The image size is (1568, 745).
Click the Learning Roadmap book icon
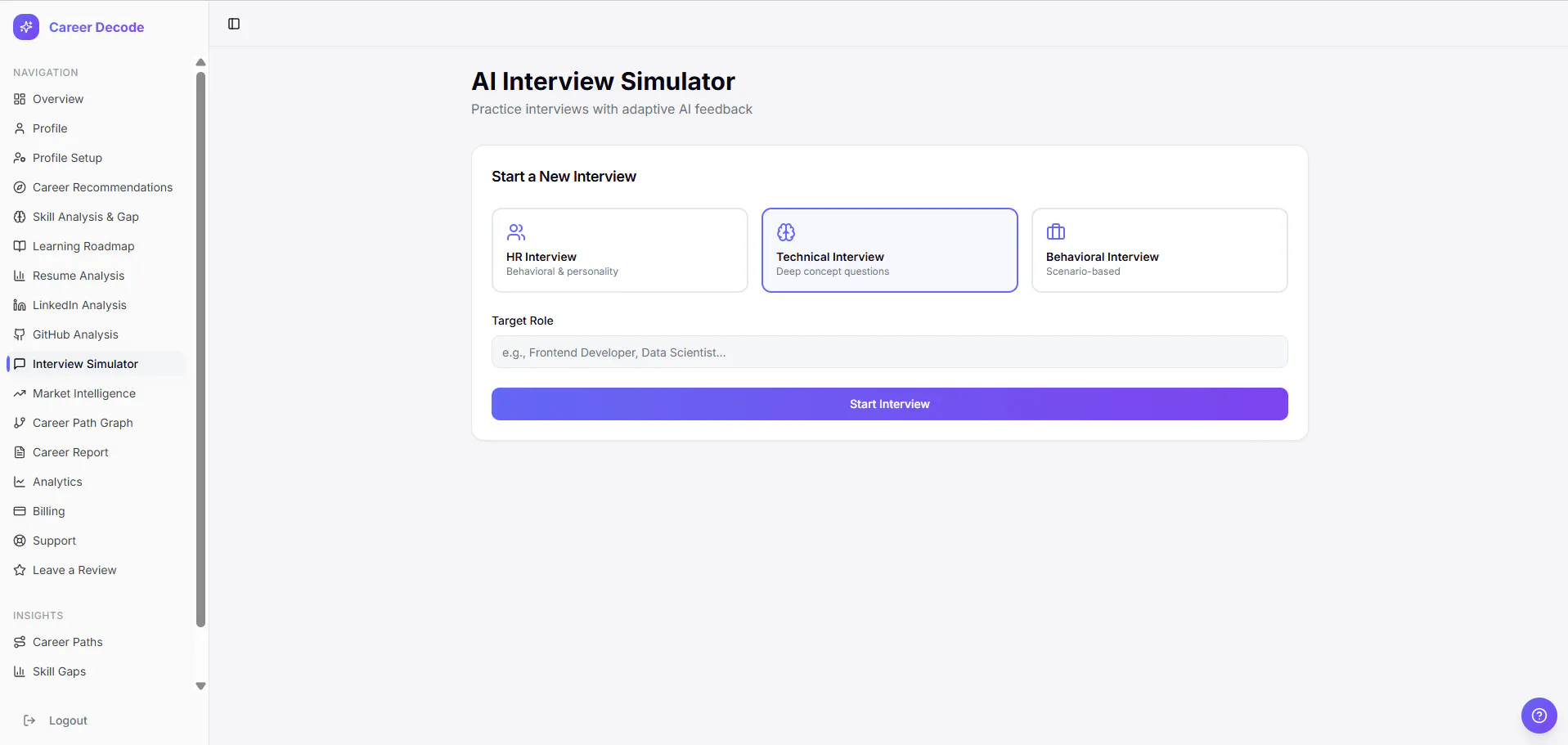20,246
